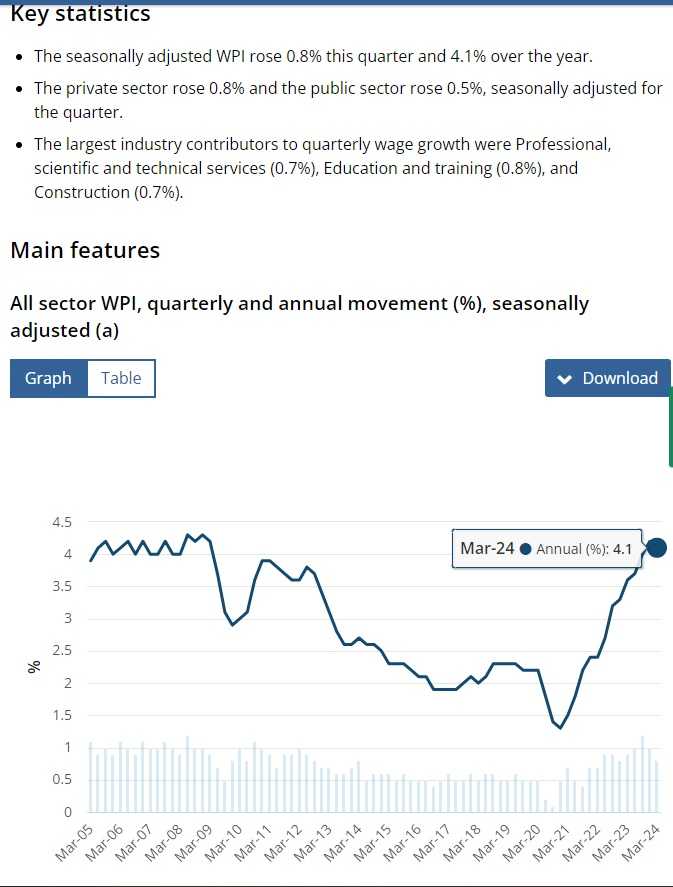Click the Mar-24 Annual 4.1 tooltip

[546, 548]
